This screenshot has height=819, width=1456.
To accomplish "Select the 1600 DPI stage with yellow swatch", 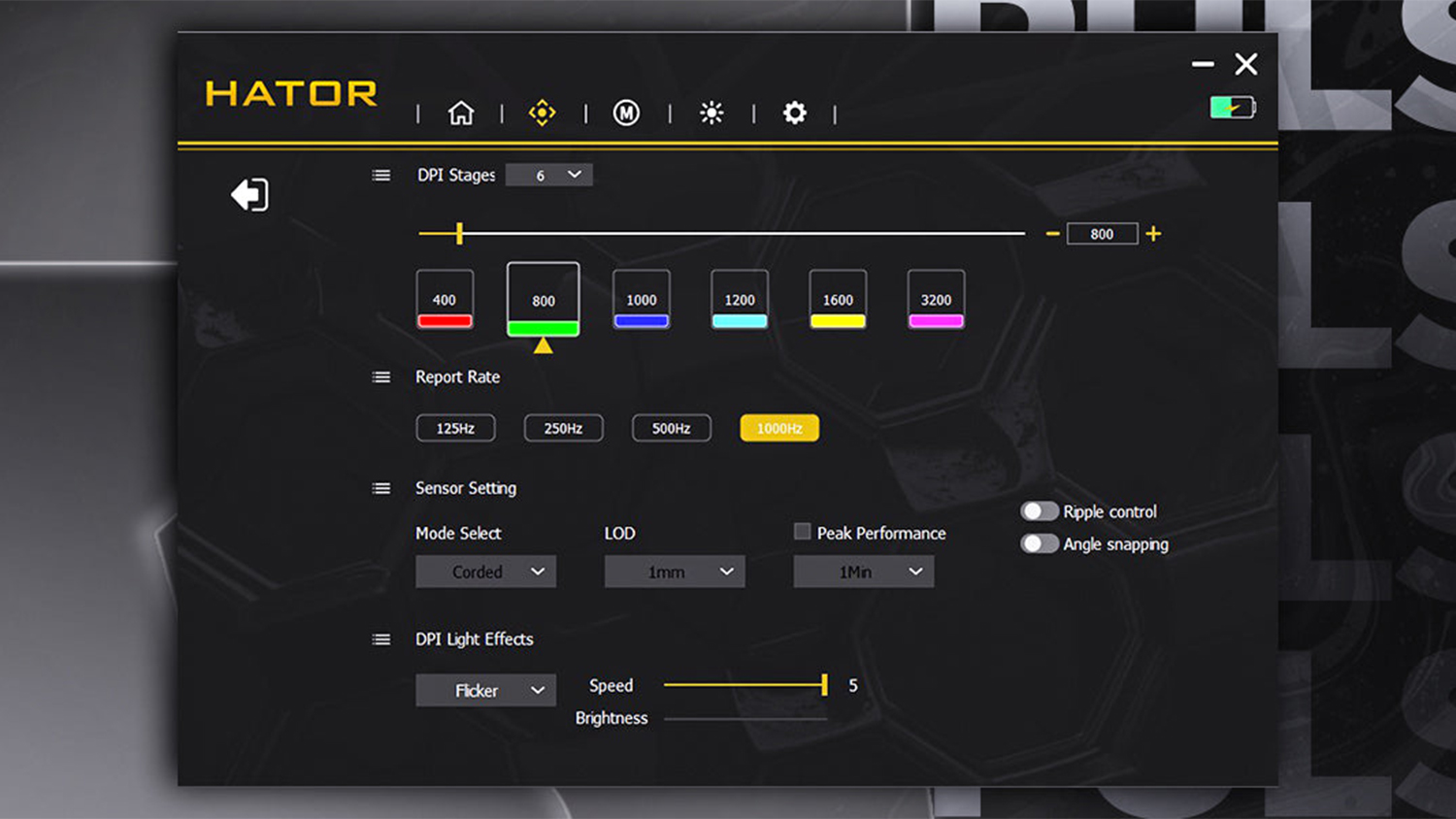I will pos(838,299).
